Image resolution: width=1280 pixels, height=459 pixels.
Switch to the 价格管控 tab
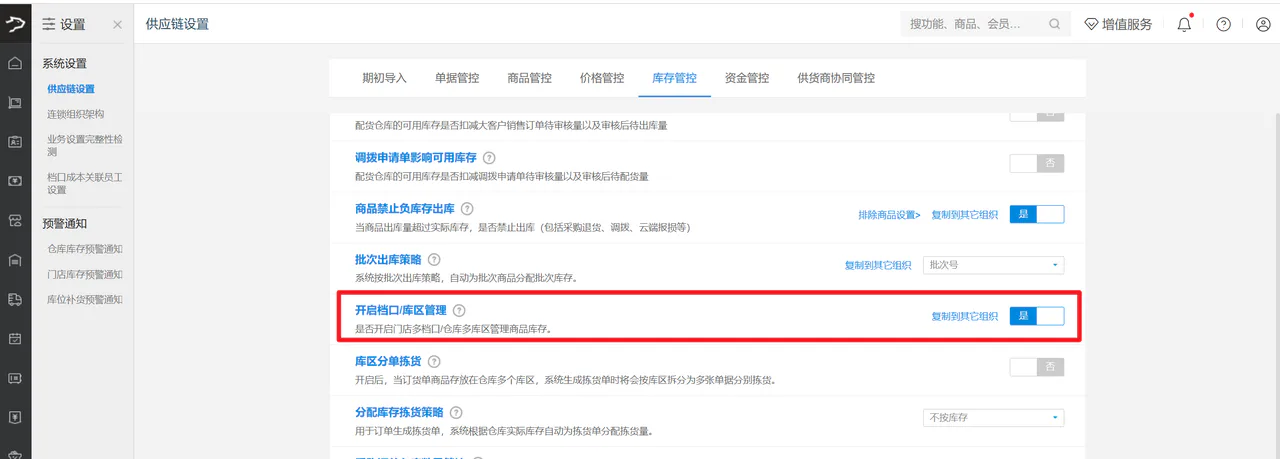point(602,78)
